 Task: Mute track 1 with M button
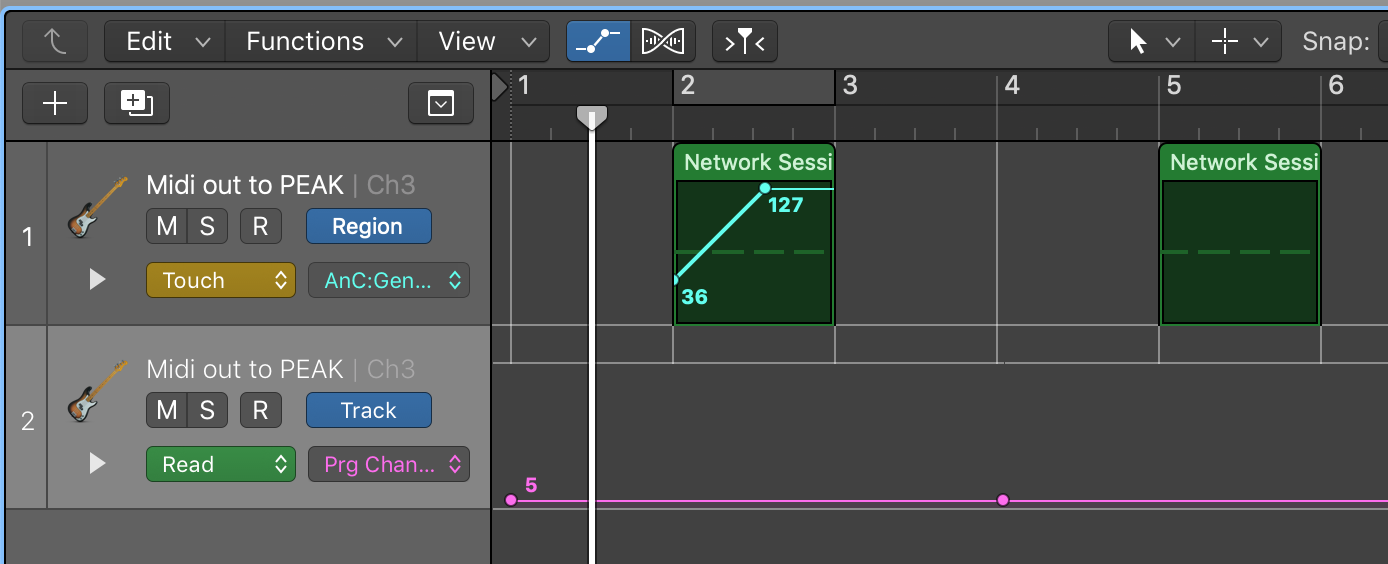pyautogui.click(x=166, y=226)
